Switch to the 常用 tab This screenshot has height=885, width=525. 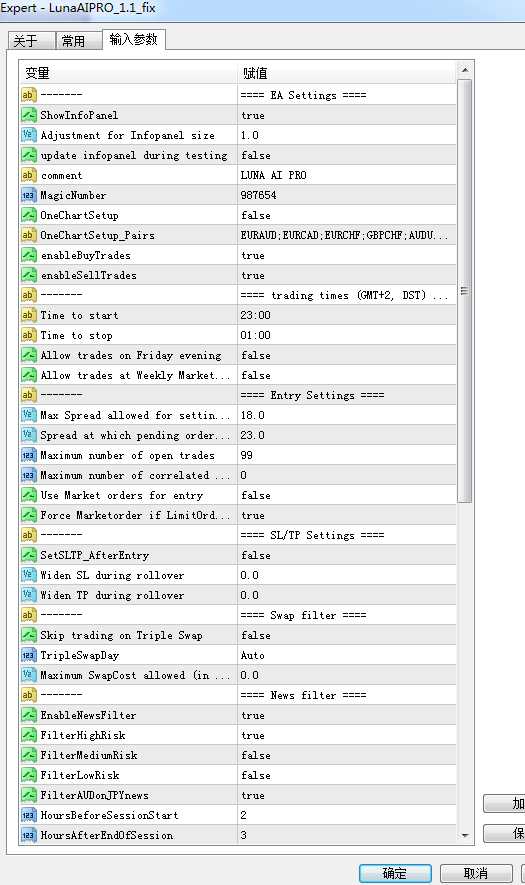[78, 41]
